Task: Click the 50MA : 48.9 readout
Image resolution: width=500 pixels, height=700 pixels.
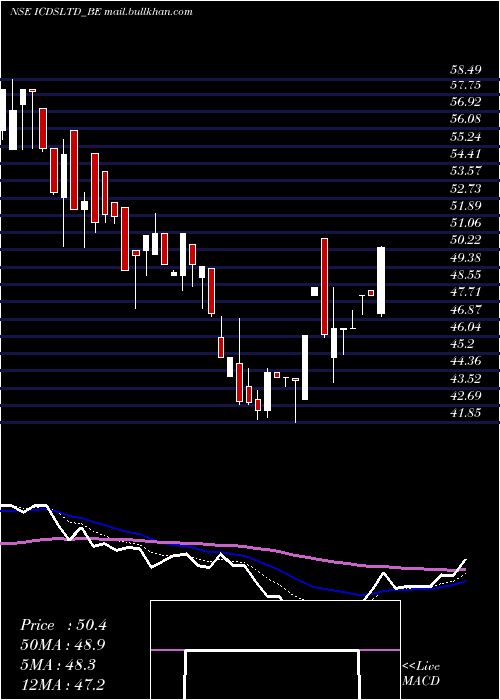Action: coord(63,645)
